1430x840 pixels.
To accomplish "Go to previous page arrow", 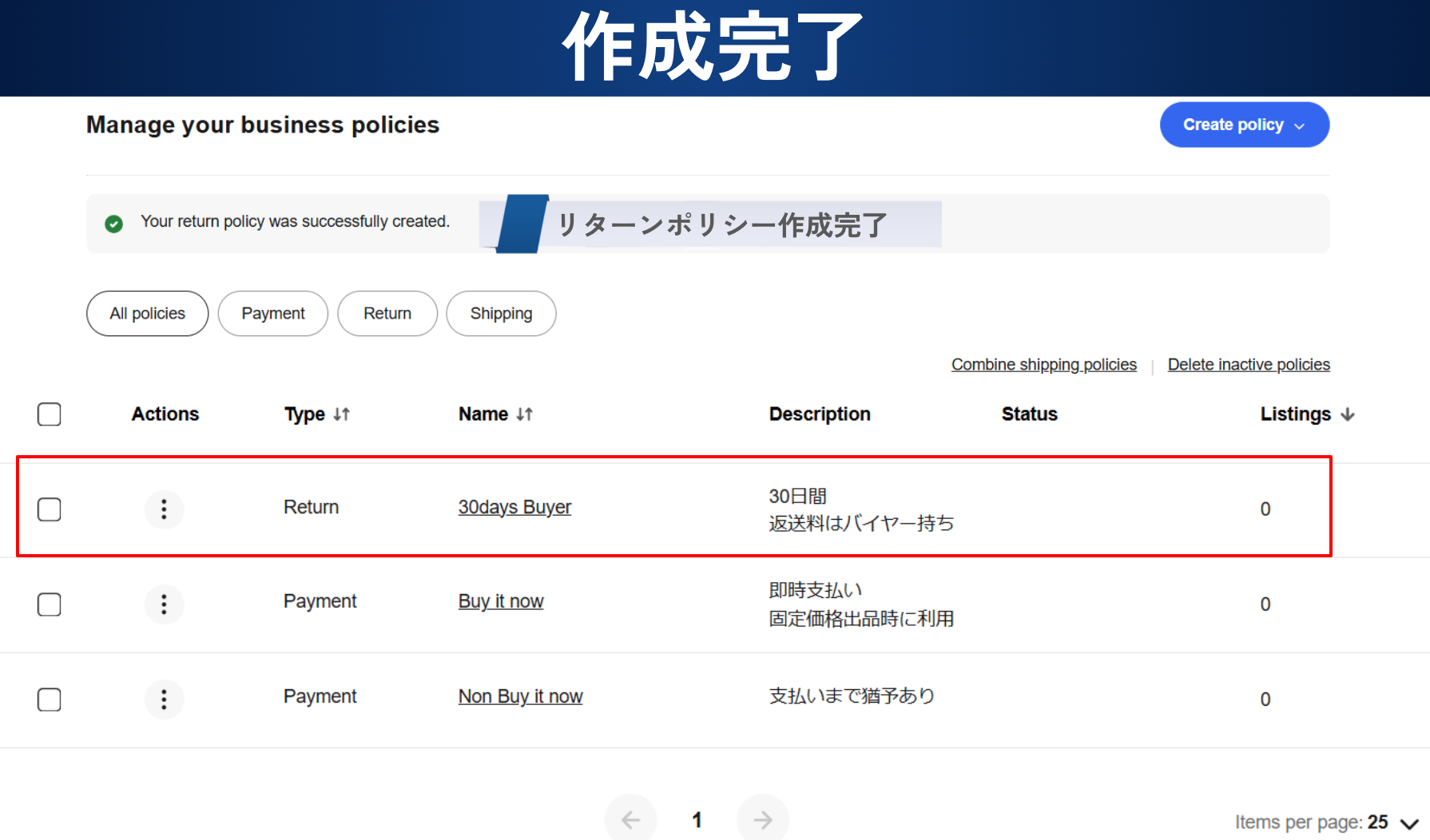I will (630, 819).
